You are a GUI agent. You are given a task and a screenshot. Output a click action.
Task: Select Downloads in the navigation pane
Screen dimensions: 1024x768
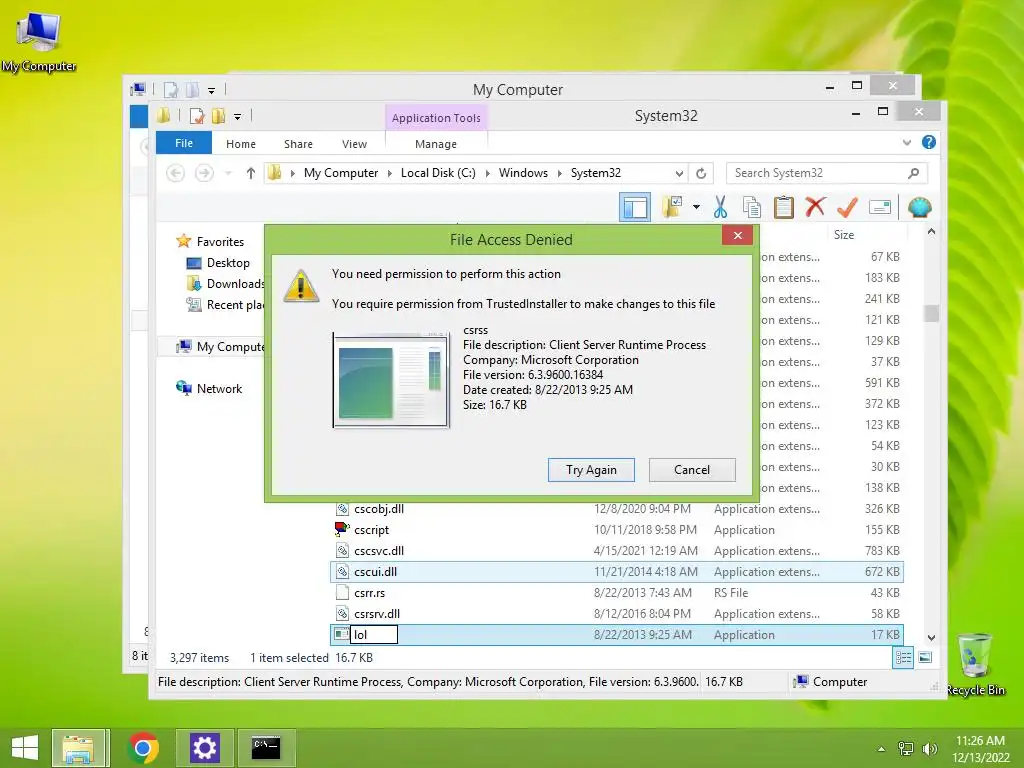(x=226, y=283)
